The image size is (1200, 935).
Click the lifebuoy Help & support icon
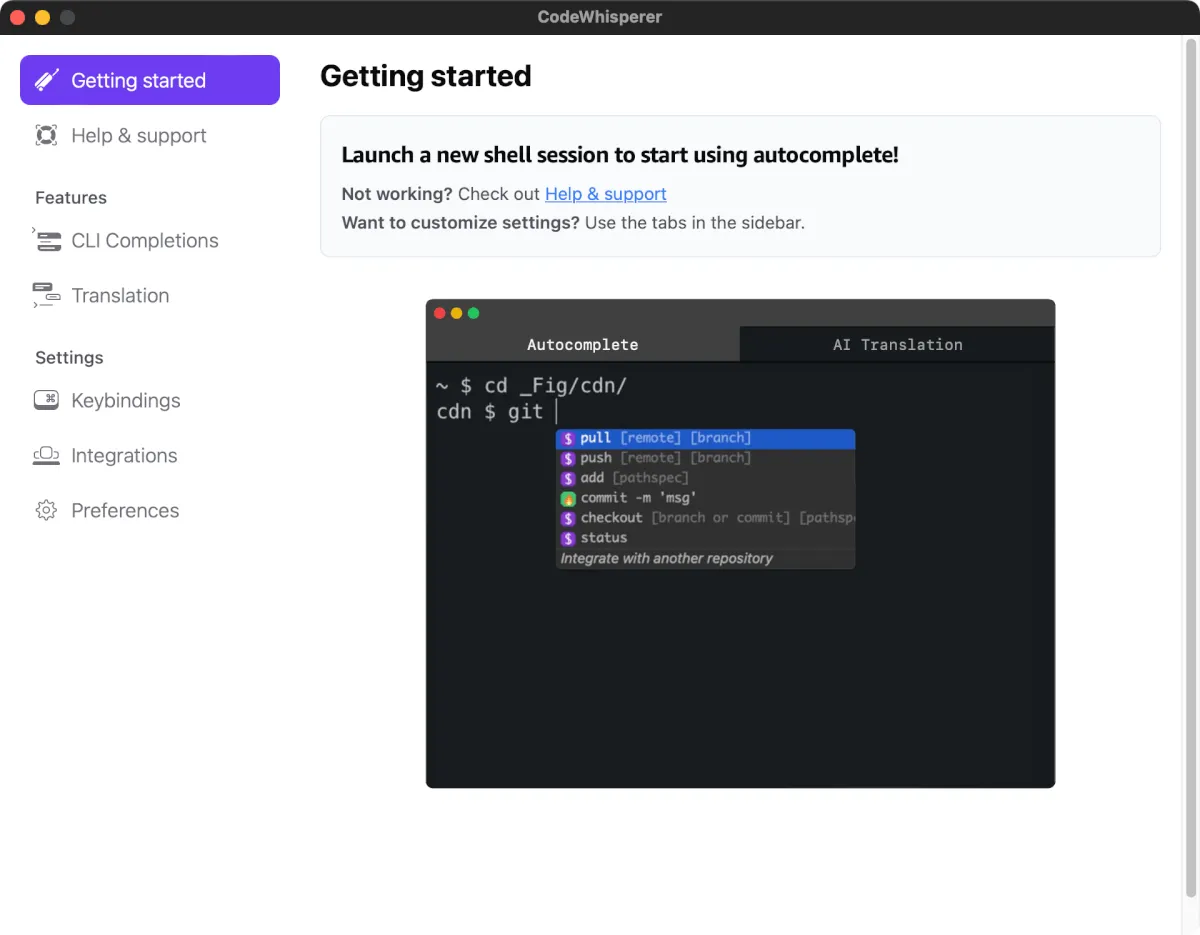tap(46, 135)
